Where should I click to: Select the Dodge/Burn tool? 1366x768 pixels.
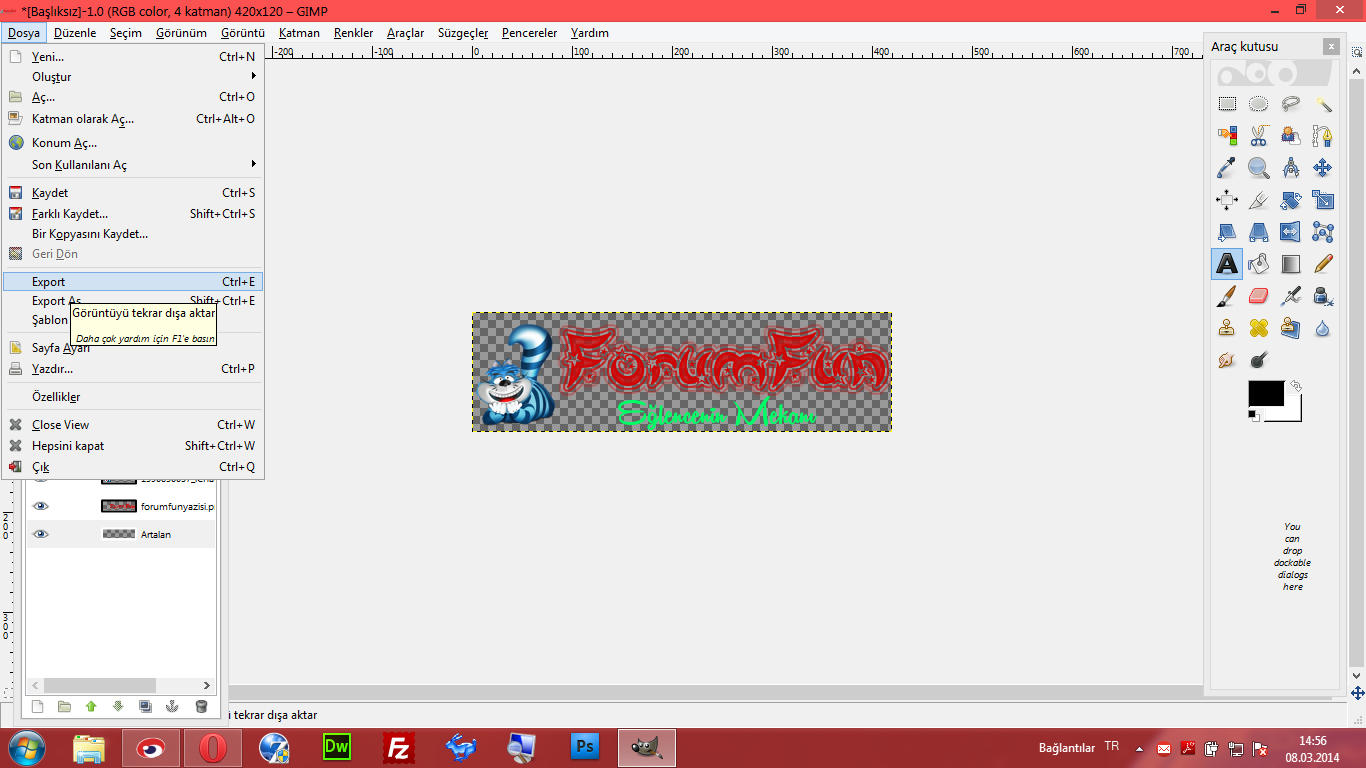click(x=1259, y=360)
